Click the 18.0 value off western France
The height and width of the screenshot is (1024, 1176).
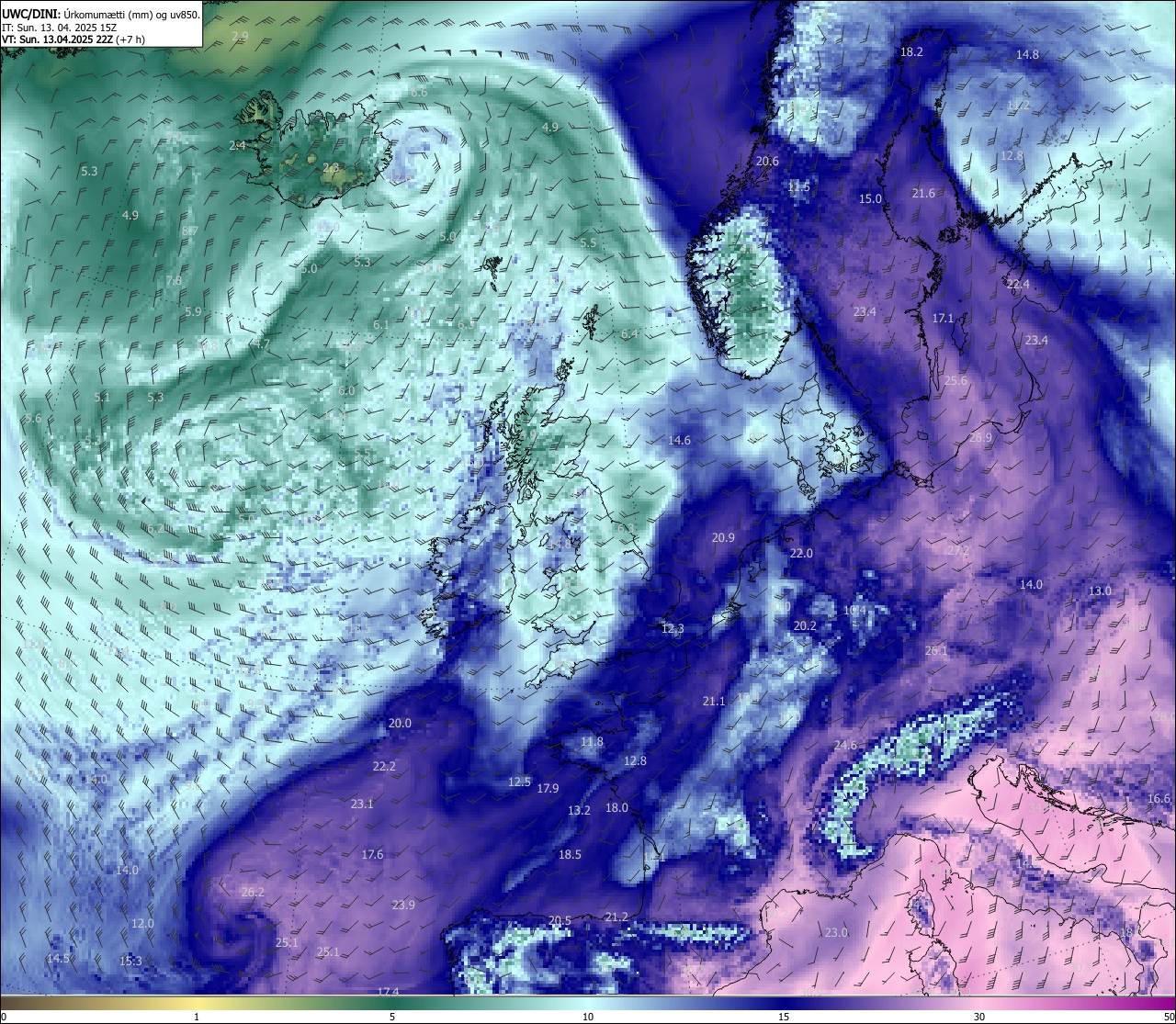pos(616,808)
